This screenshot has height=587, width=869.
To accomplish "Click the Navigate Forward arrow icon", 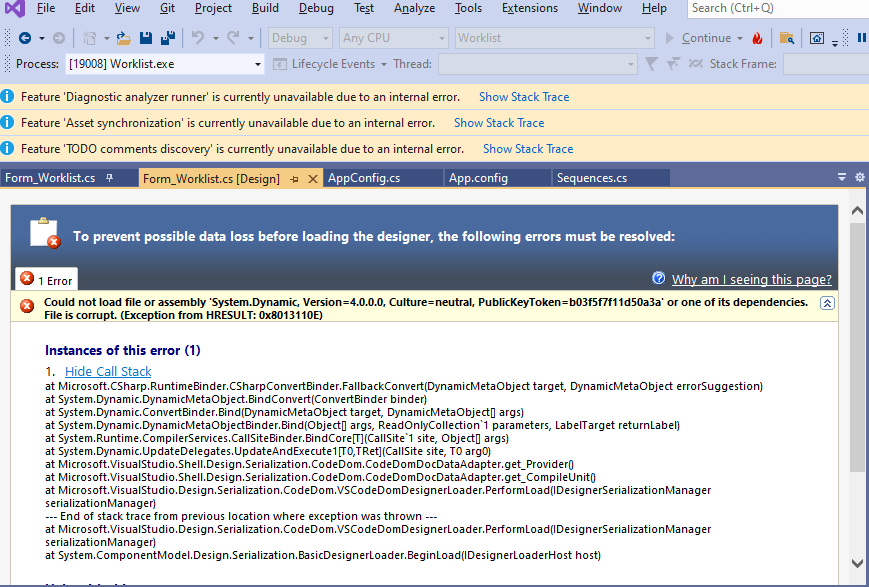I will pyautogui.click(x=59, y=38).
